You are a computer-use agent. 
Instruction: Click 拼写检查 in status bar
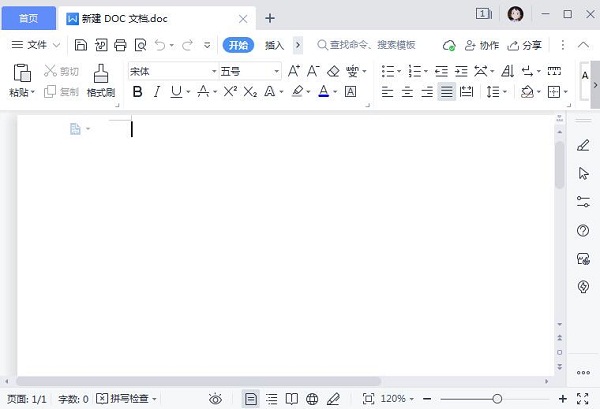click(126, 399)
